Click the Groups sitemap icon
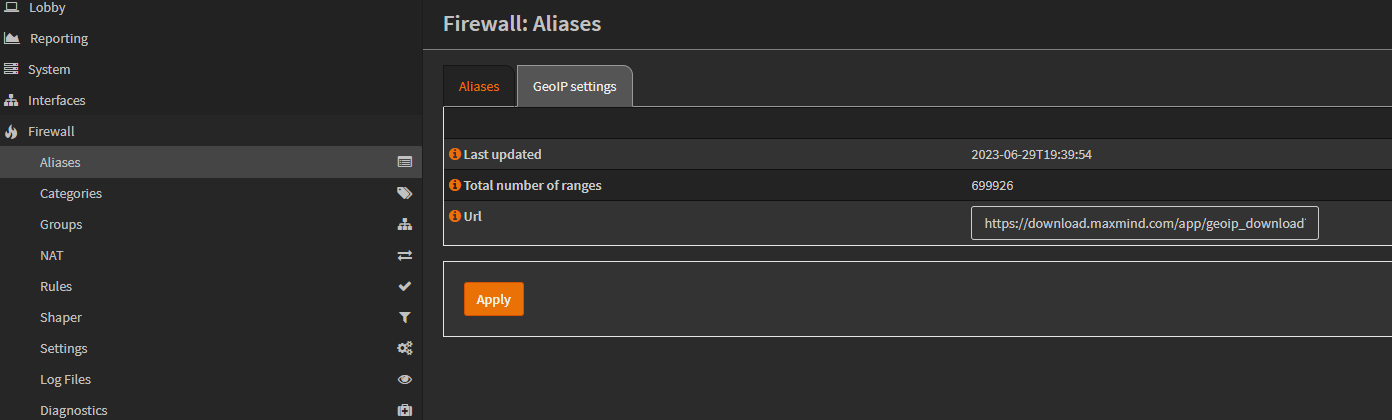The image size is (1392, 420). coord(405,224)
